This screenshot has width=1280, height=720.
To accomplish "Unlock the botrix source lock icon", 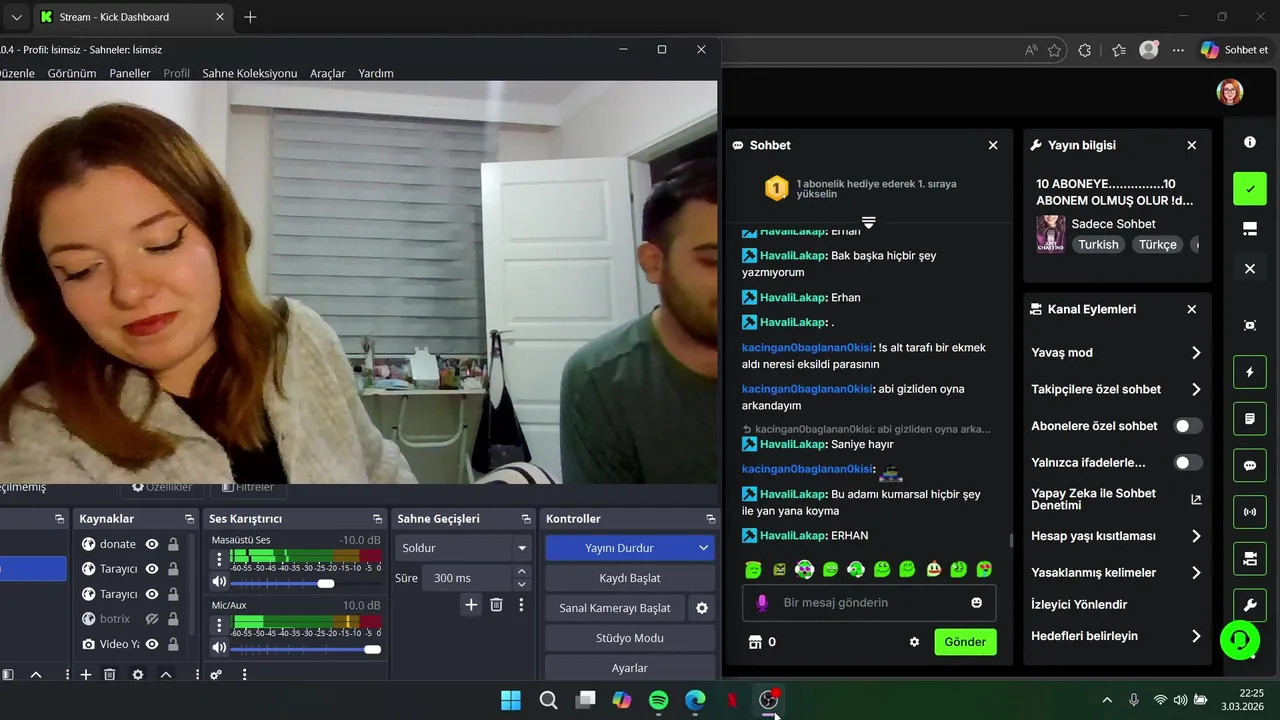I will click(x=173, y=619).
